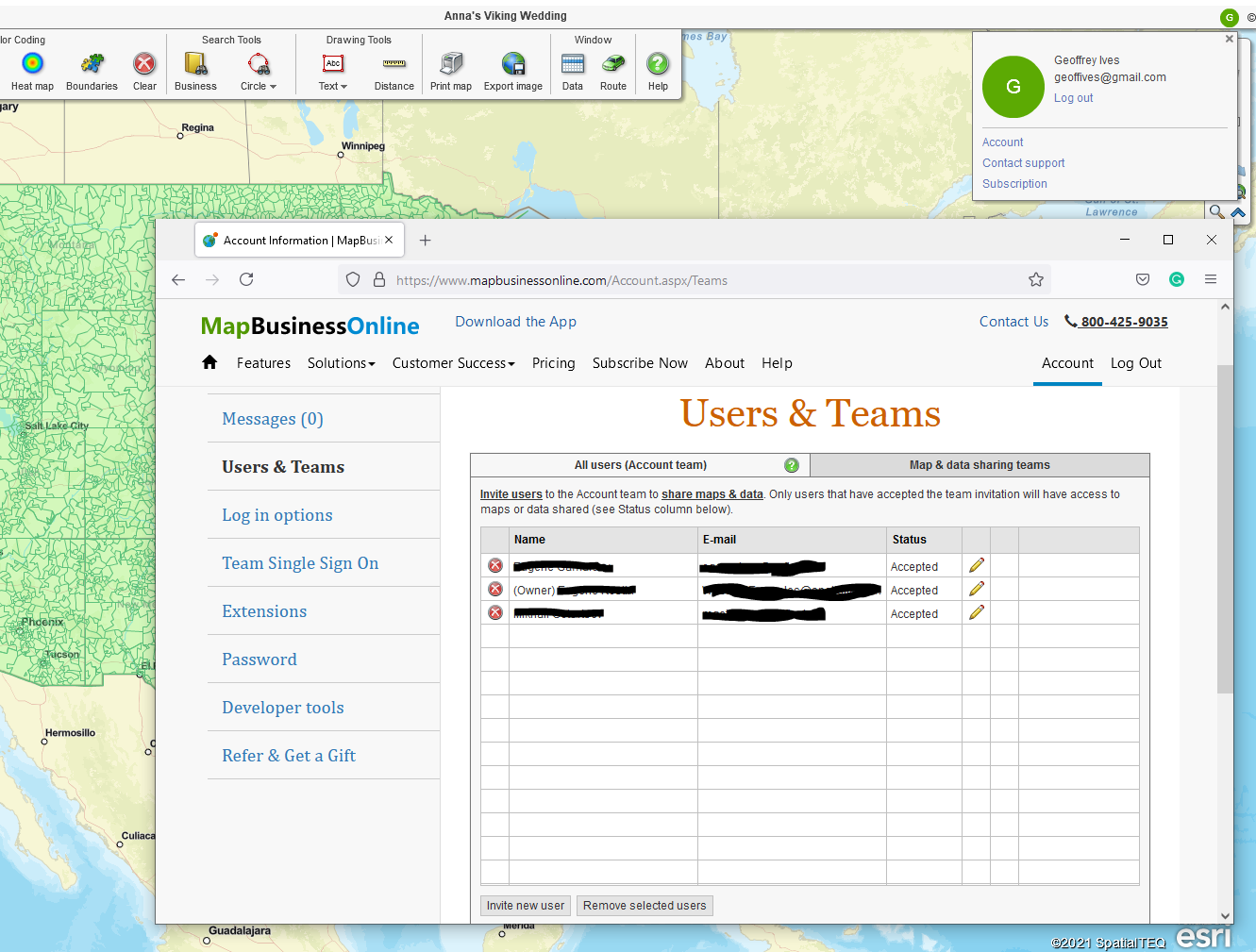Image resolution: width=1256 pixels, height=952 pixels.
Task: Open the Password settings
Action: point(260,660)
